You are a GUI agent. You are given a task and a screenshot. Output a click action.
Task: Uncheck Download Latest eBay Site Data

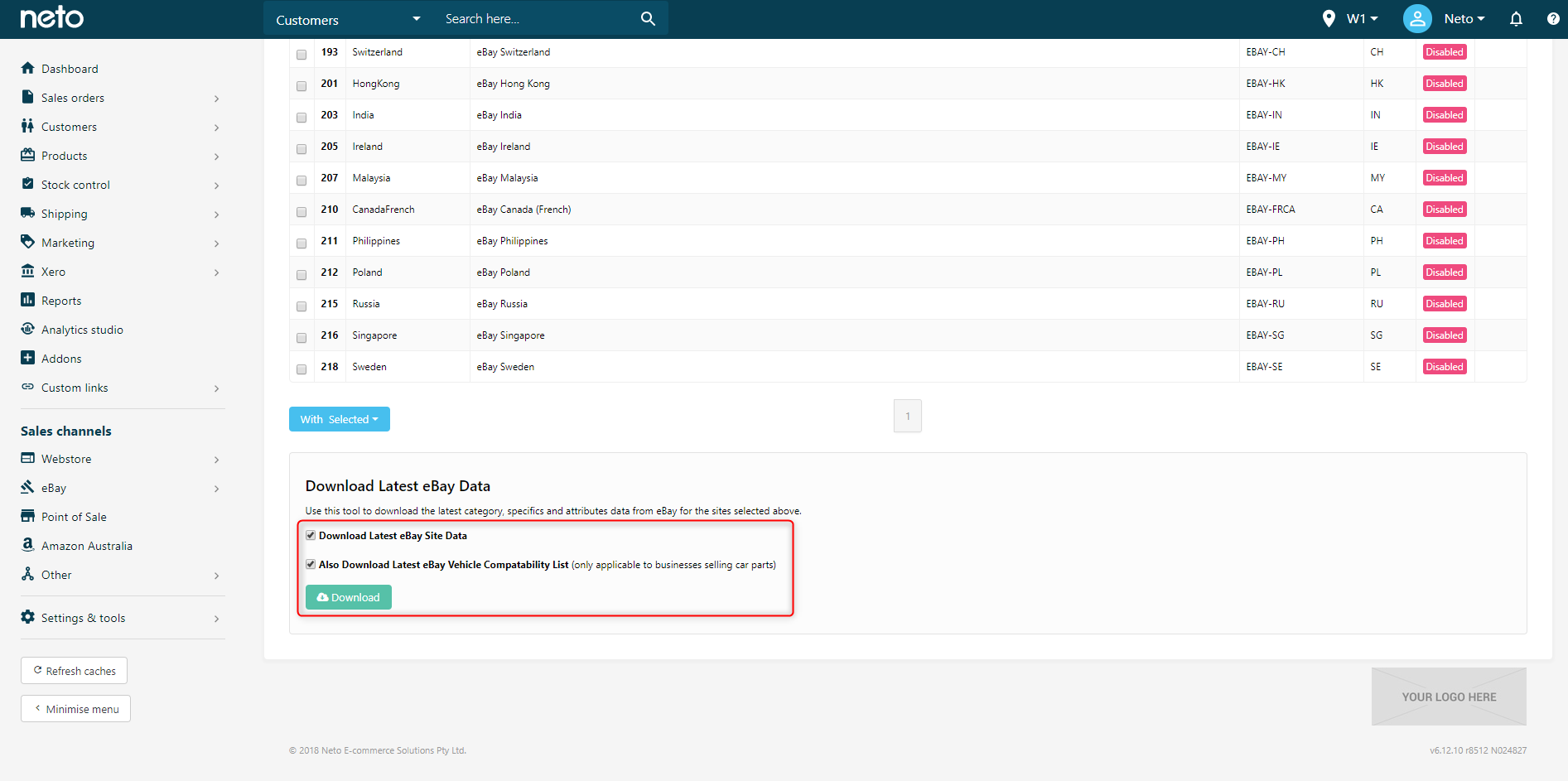tap(311, 535)
